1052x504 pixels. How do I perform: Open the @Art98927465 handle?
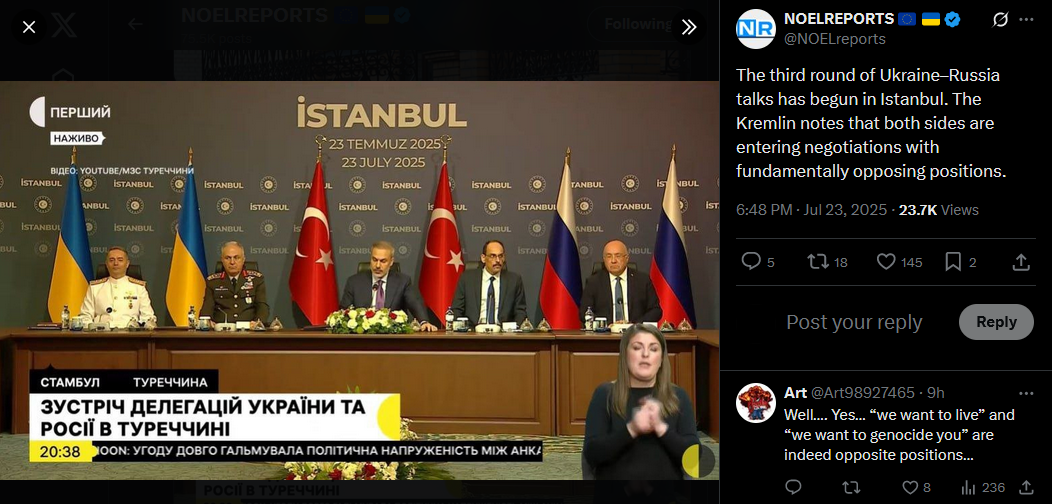[x=863, y=393]
